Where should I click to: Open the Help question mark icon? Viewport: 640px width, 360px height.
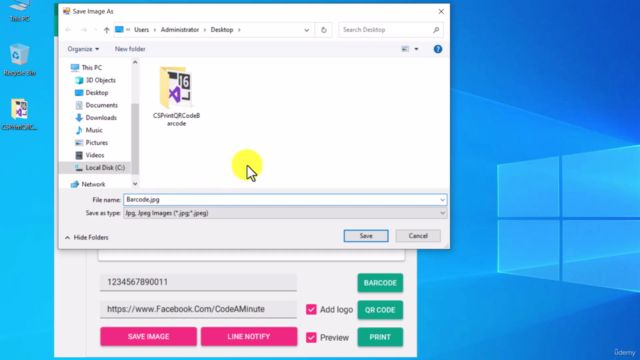[438, 49]
